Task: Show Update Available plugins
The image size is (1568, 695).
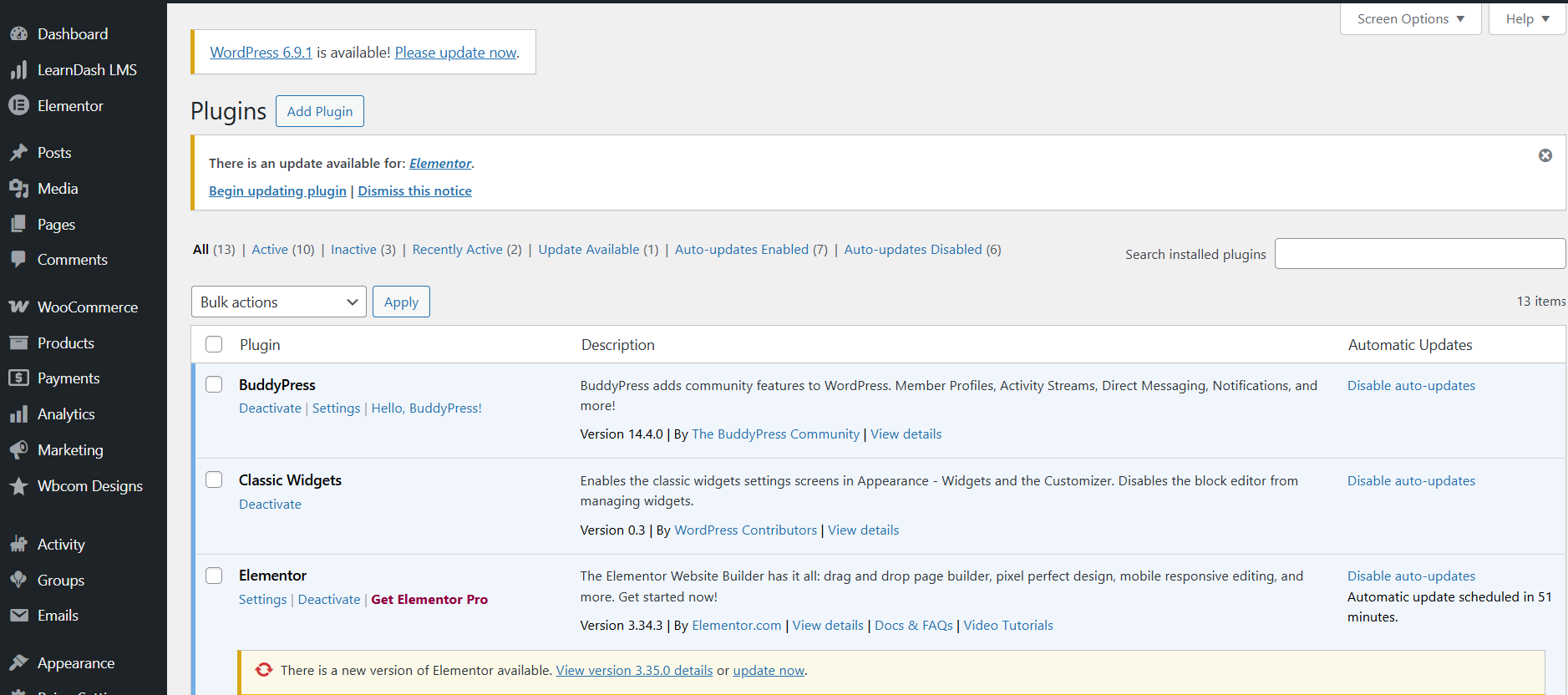Action: pos(598,249)
